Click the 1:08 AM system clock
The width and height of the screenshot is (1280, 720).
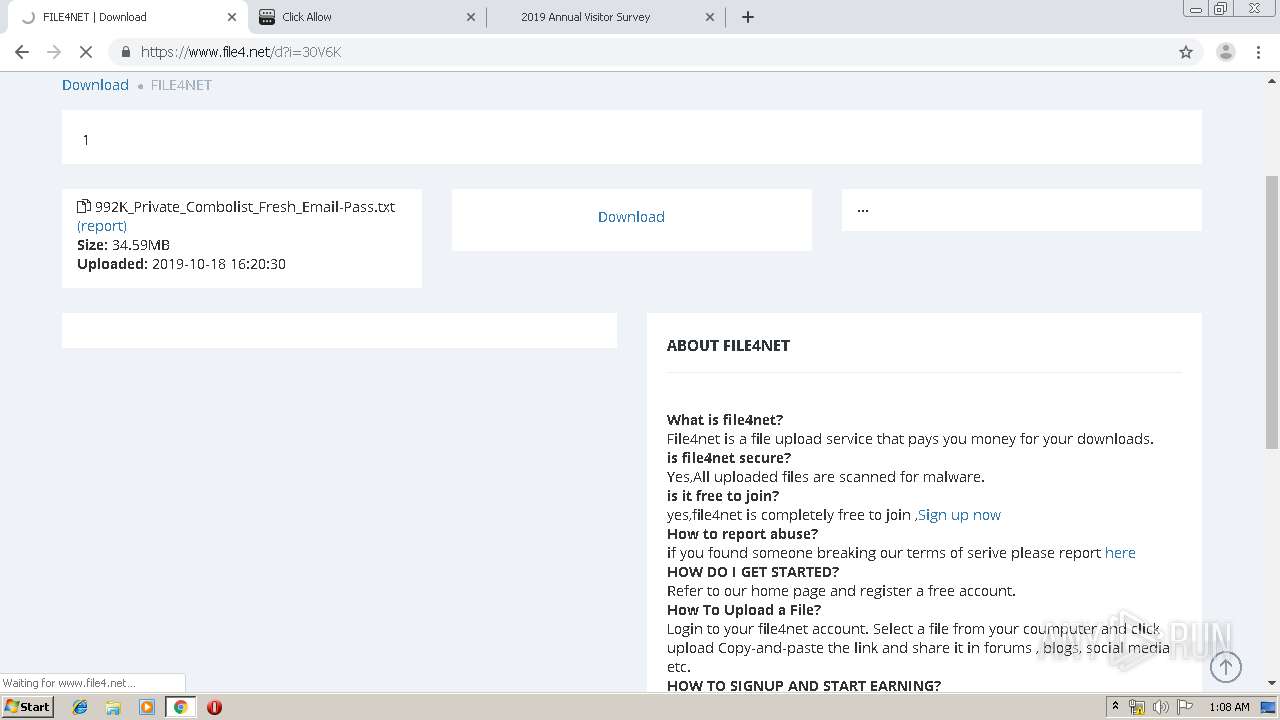1229,707
